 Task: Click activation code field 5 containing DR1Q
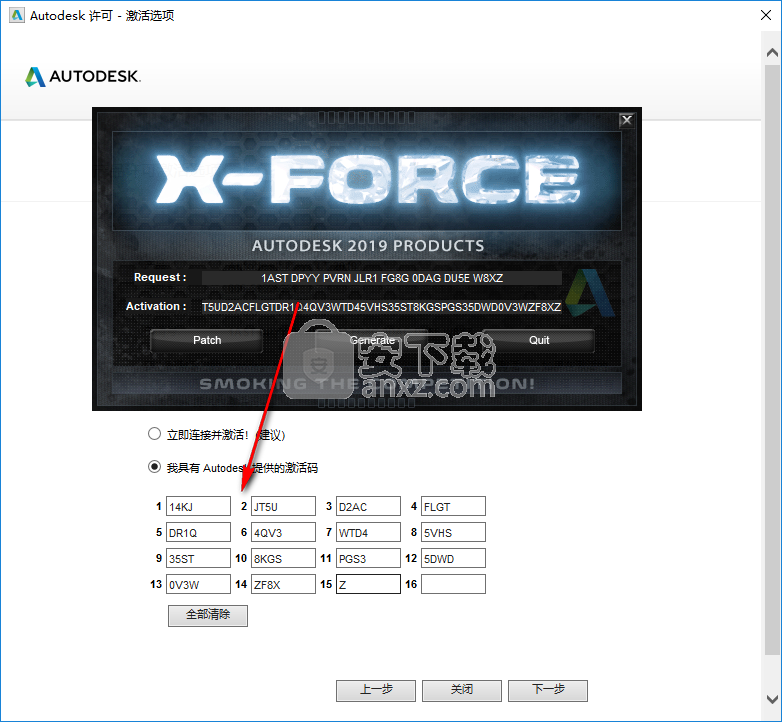point(198,532)
